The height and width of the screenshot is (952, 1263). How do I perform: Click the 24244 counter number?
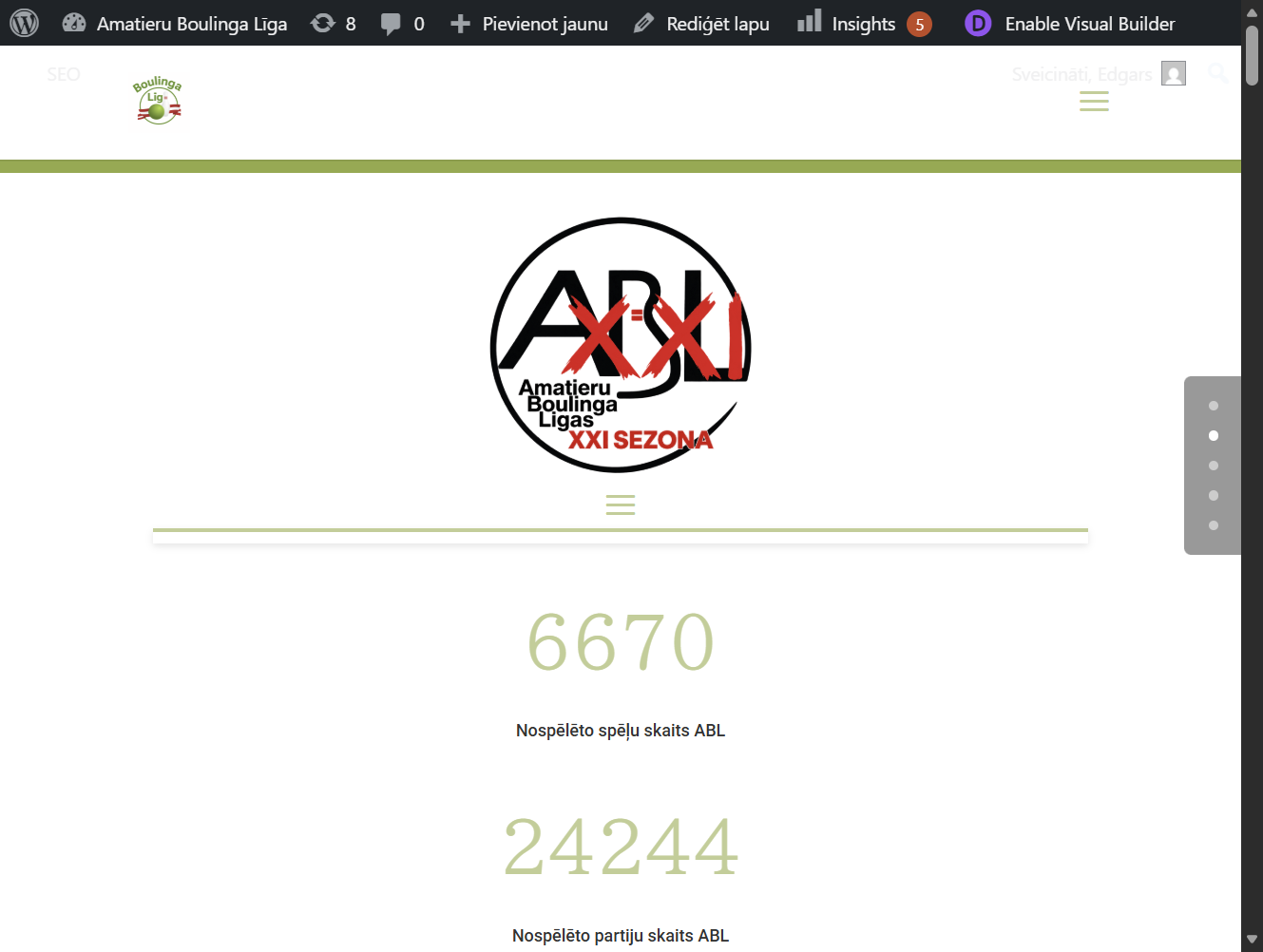(x=621, y=847)
